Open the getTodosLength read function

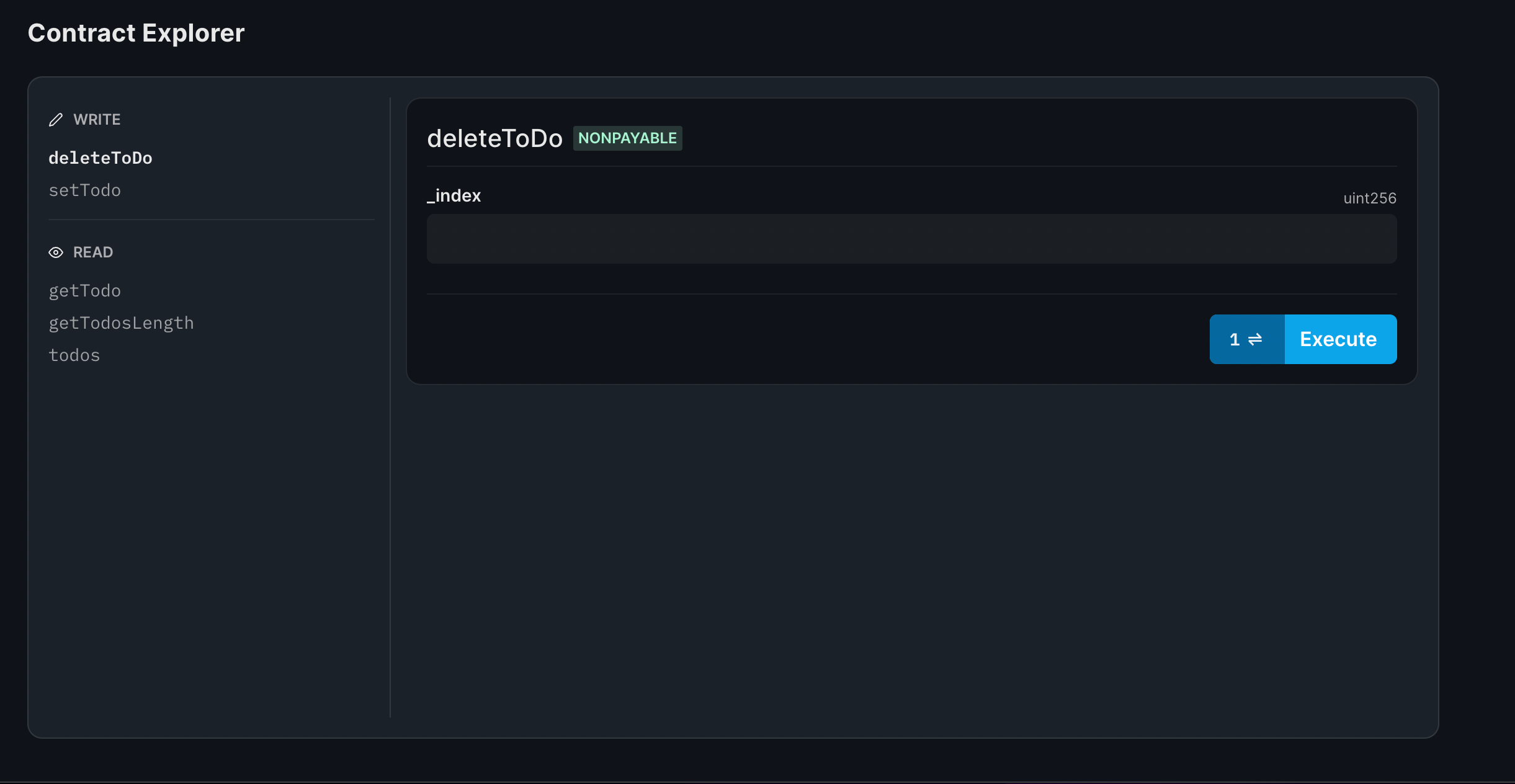[122, 323]
